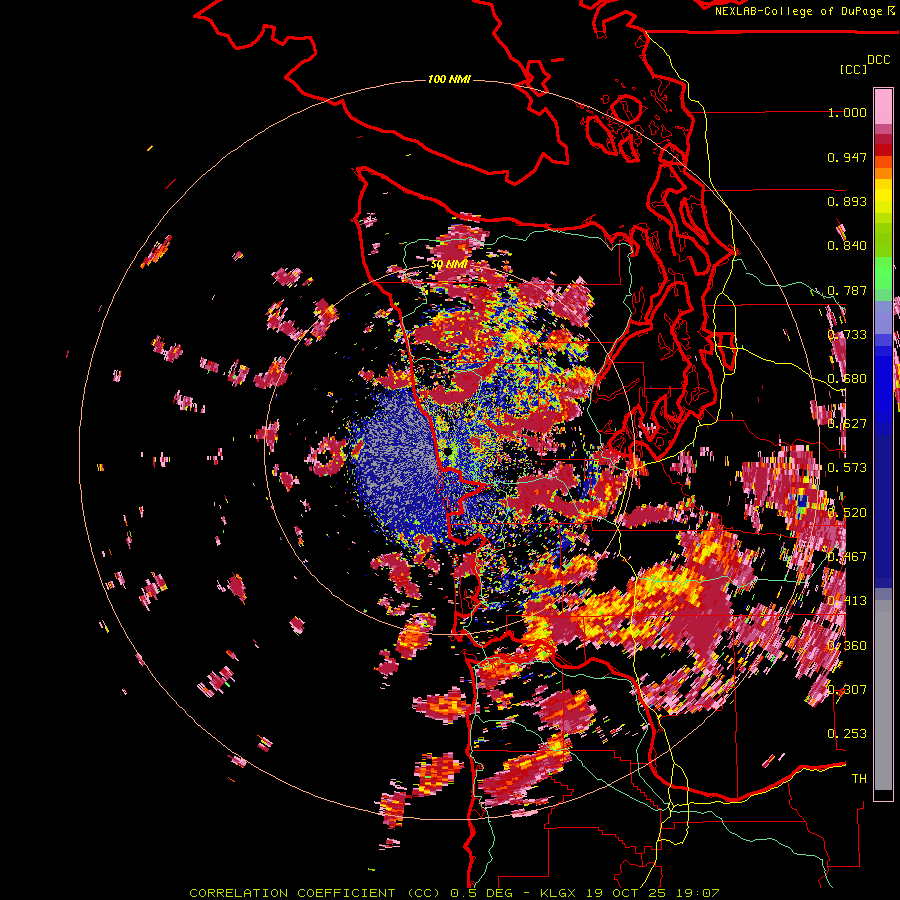Click the KLGX station identifier
This screenshot has height=900, width=900.
pos(558,893)
